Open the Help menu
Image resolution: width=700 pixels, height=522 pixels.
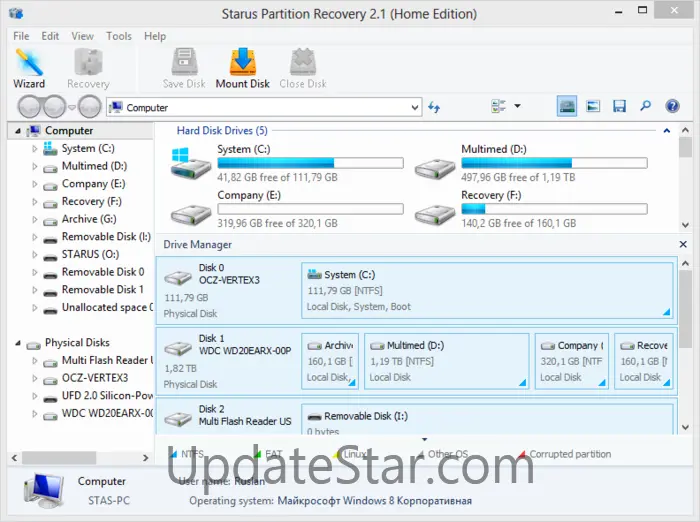coord(155,36)
